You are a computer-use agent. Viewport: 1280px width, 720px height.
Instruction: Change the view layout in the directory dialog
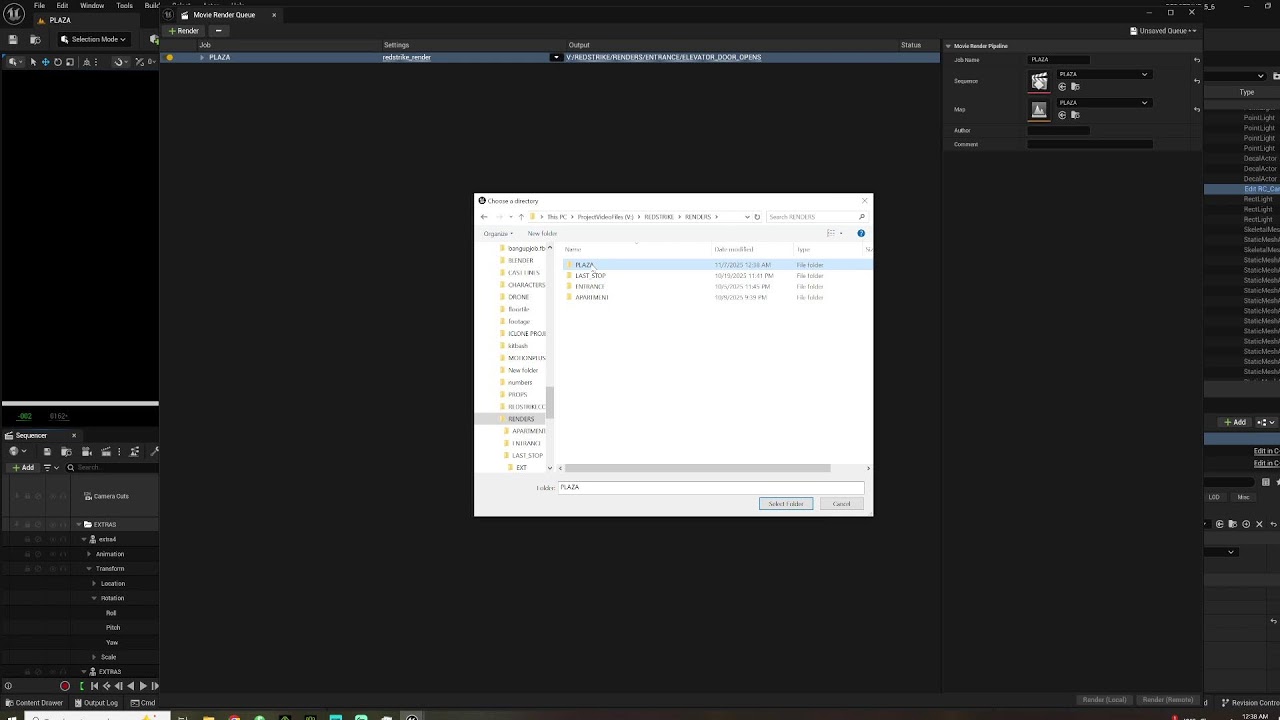click(831, 233)
